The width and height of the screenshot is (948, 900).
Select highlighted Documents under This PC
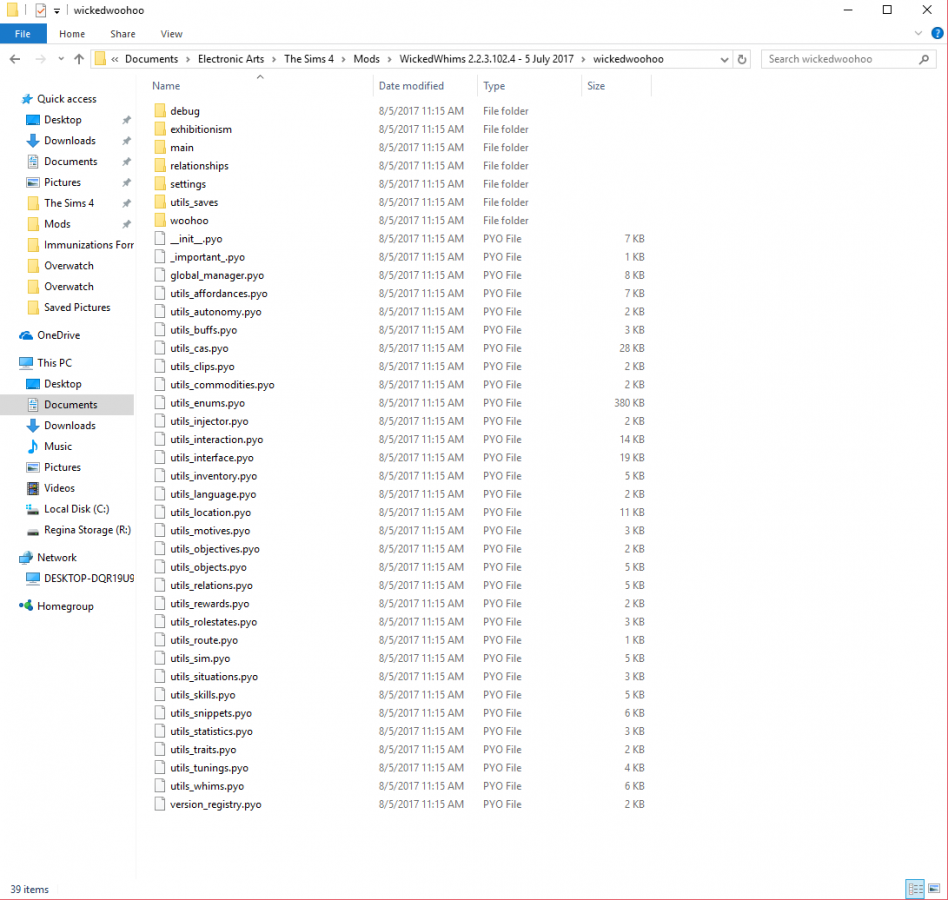click(70, 404)
